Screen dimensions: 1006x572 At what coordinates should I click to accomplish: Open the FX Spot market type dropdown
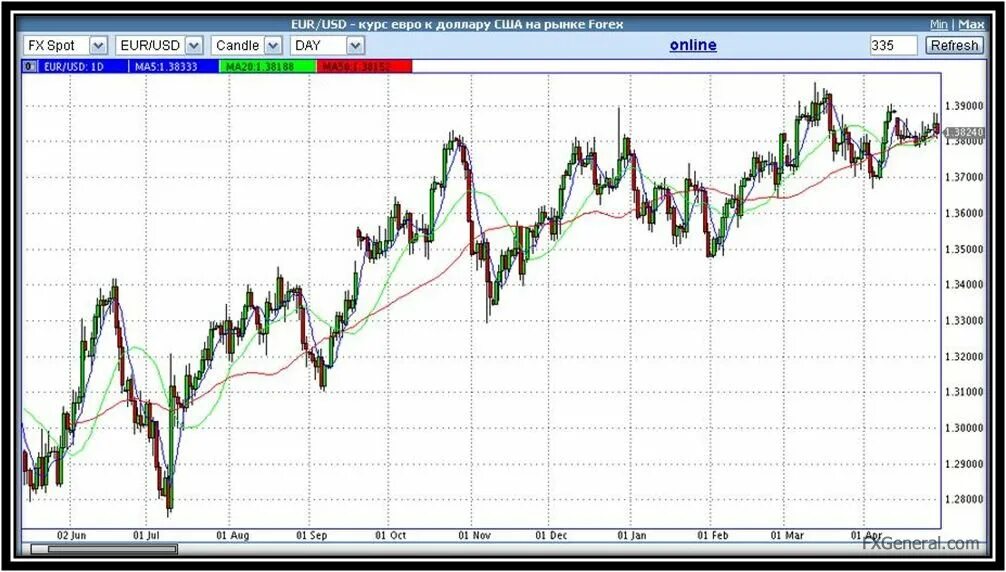click(65, 46)
